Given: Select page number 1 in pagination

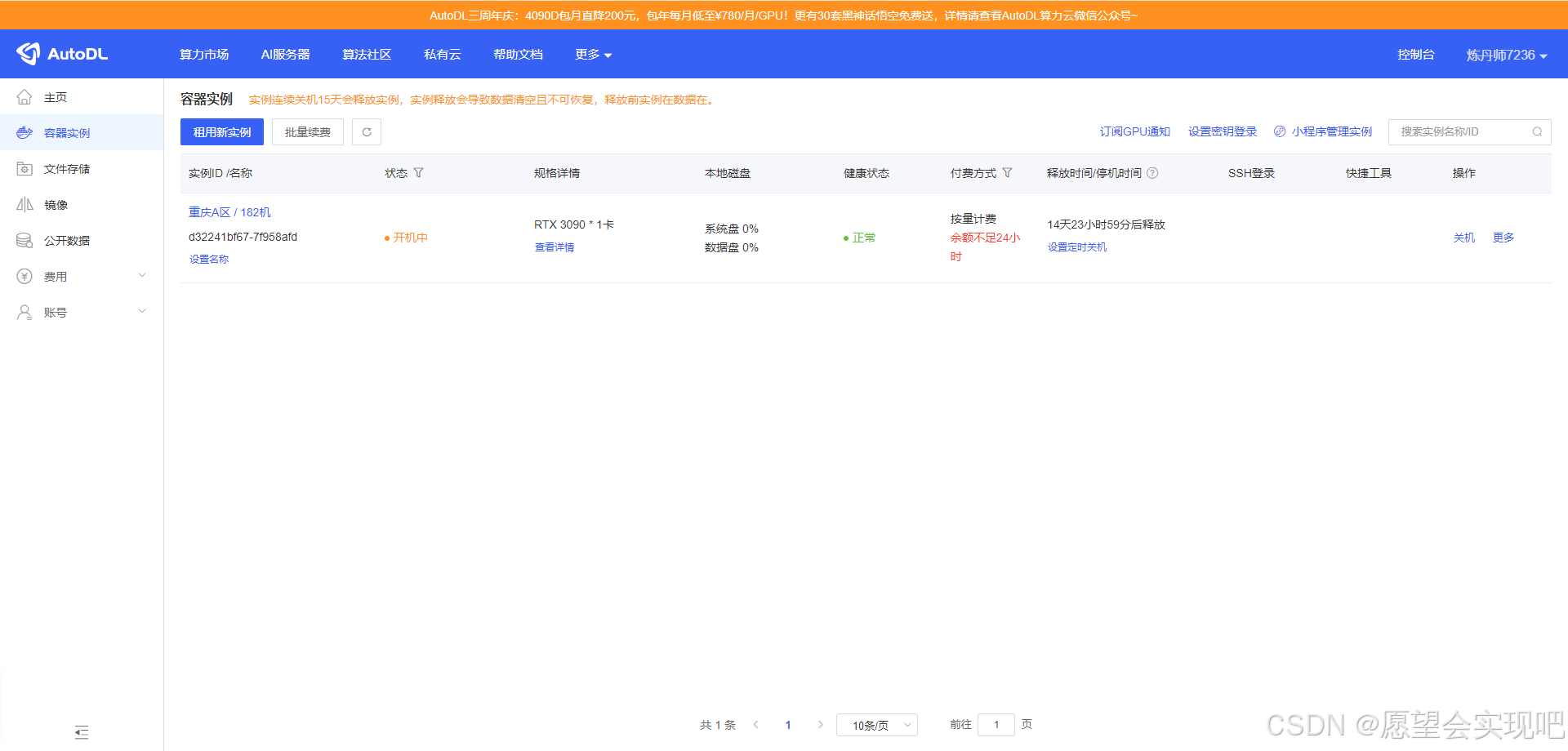Looking at the screenshot, I should [x=788, y=725].
